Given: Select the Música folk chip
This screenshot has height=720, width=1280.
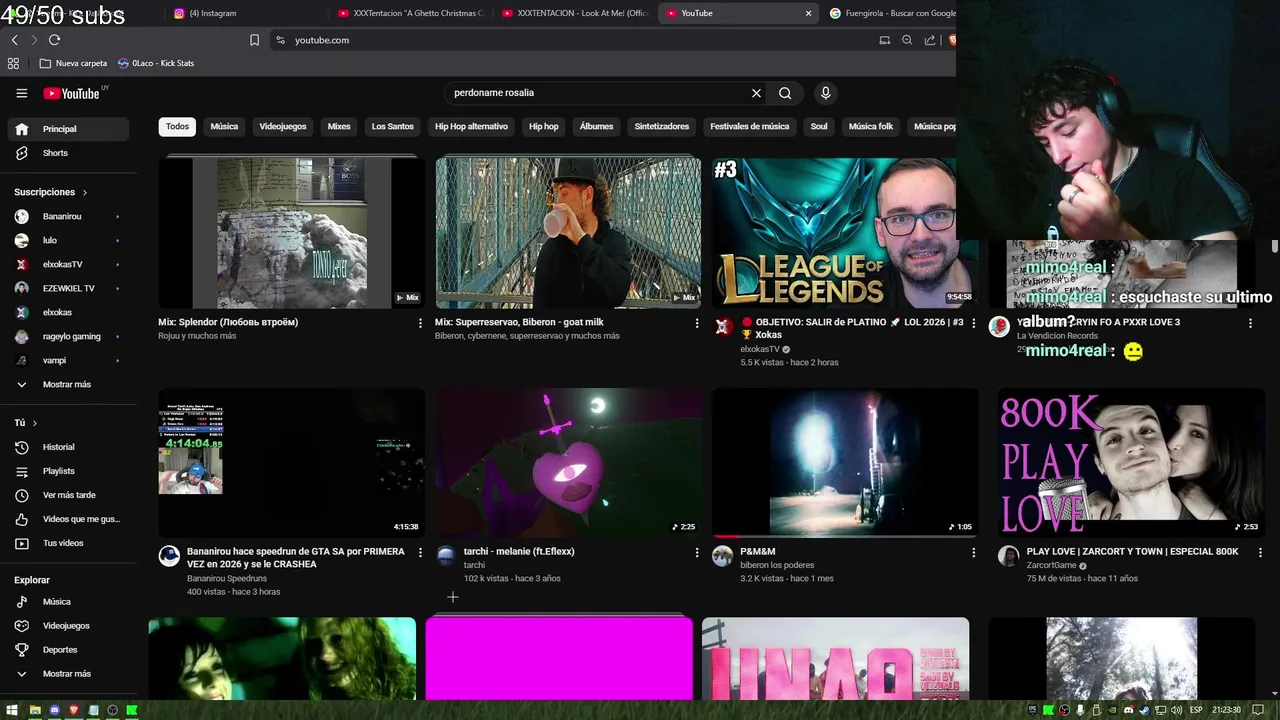Looking at the screenshot, I should point(870,127).
